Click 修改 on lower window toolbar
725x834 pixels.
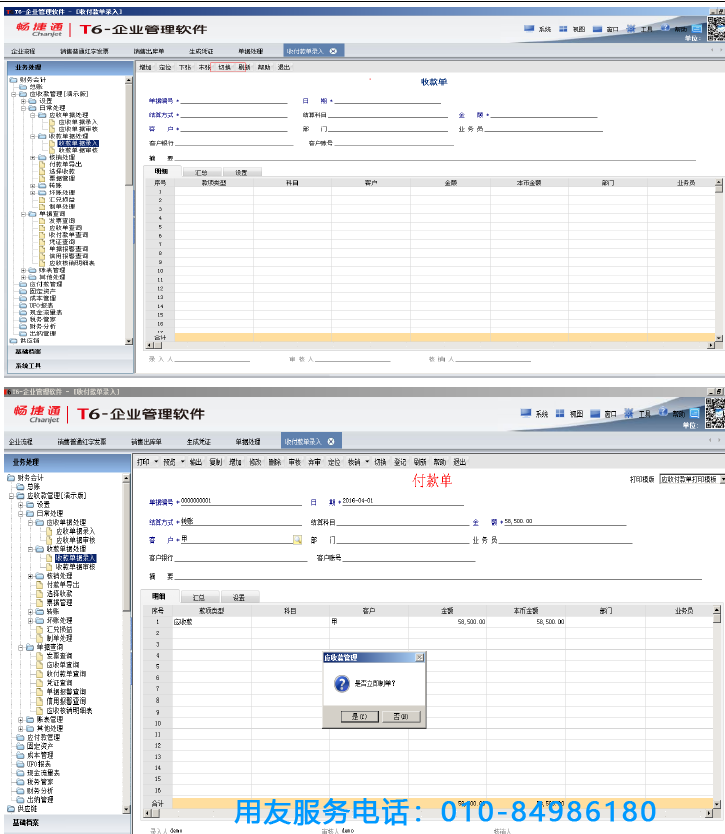(x=255, y=462)
